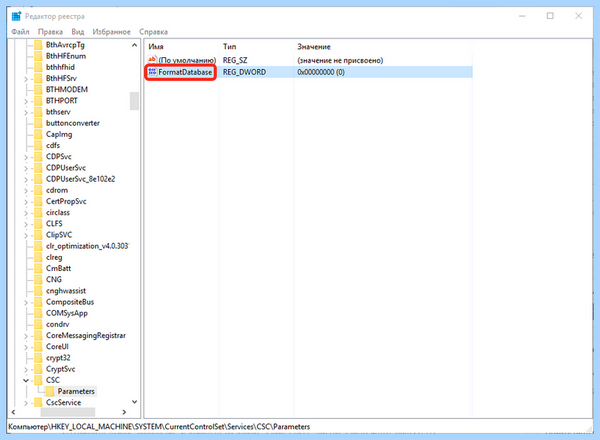
Task: Select the CDPUserSvc_8e102e2 key
Action: [x=80, y=179]
